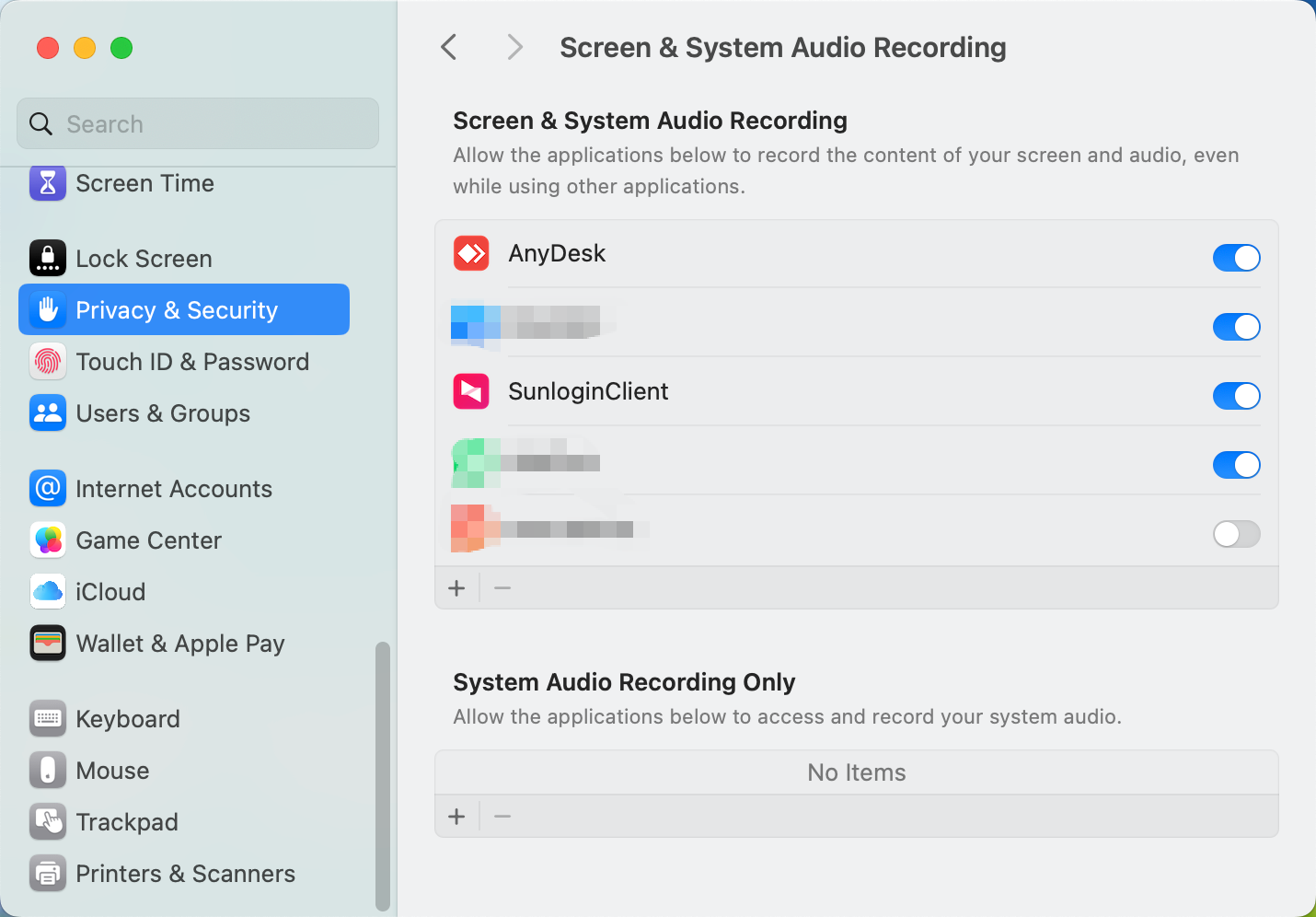Open Printers & Scanners settings
The height and width of the screenshot is (917, 1316).
click(48, 873)
